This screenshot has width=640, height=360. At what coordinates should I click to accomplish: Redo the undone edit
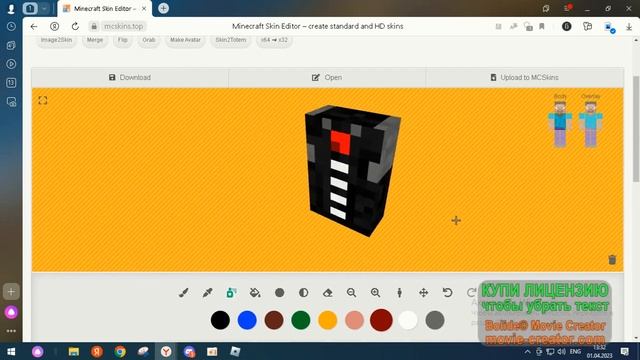coord(471,293)
